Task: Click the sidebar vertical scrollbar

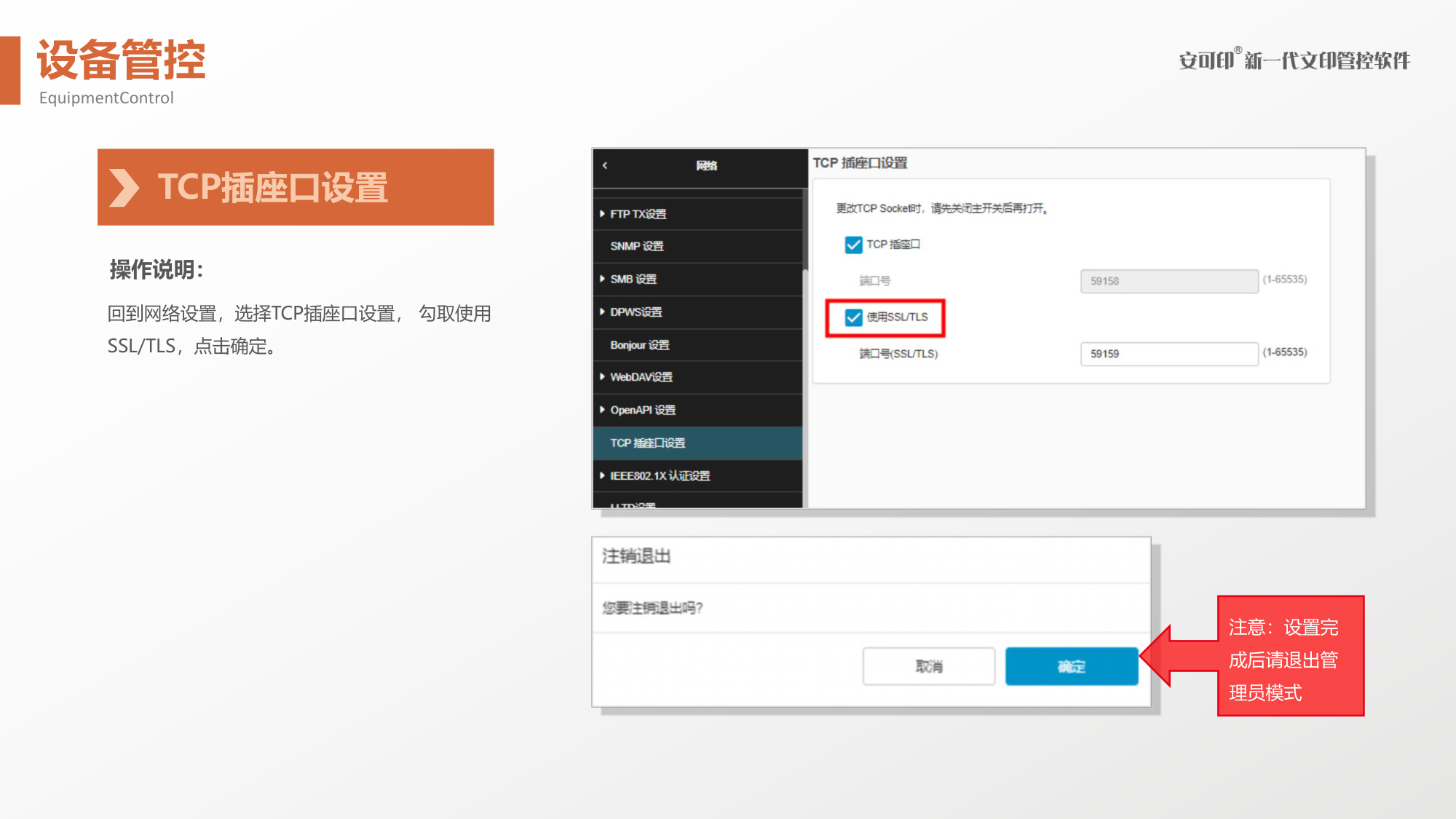Action: 805,349
